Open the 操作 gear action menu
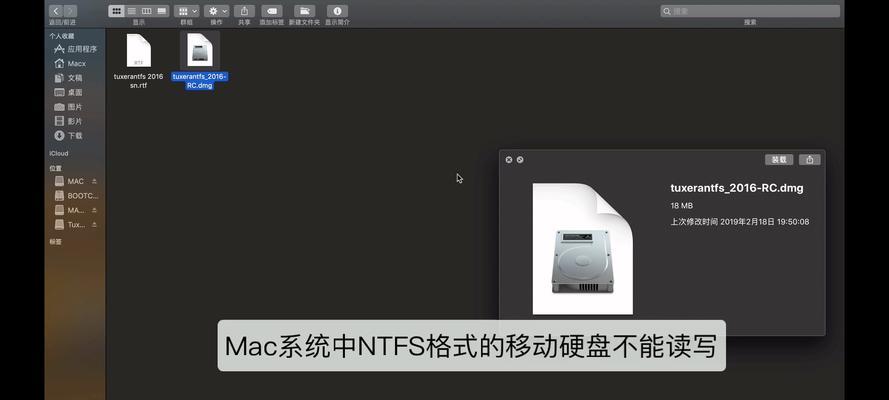 217,11
